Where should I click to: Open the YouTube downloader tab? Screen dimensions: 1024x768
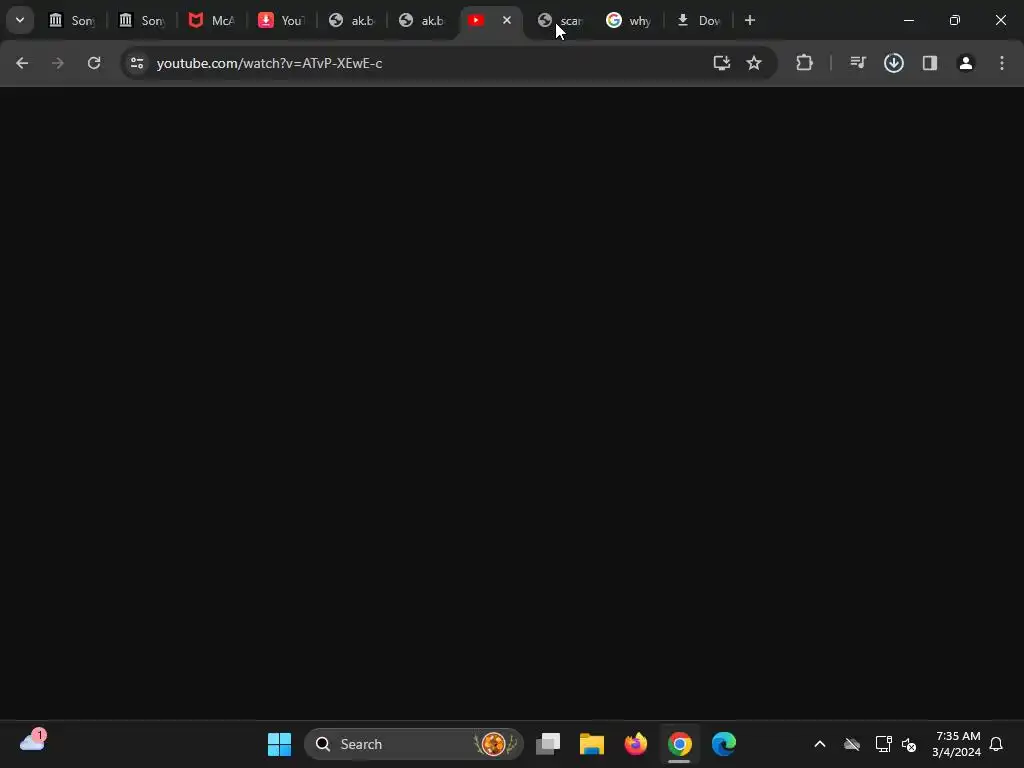coord(281,21)
